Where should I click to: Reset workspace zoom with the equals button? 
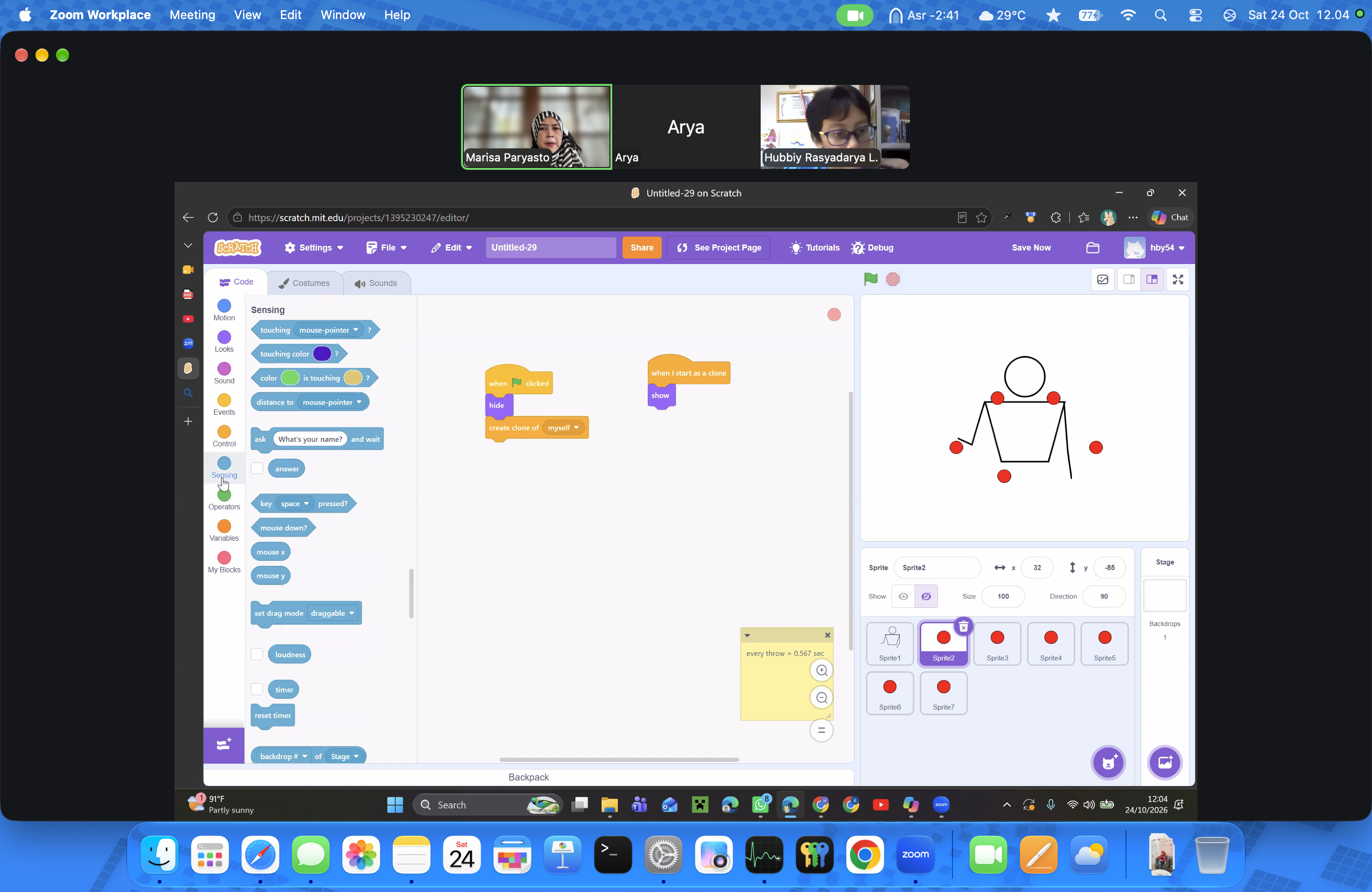pyautogui.click(x=821, y=730)
